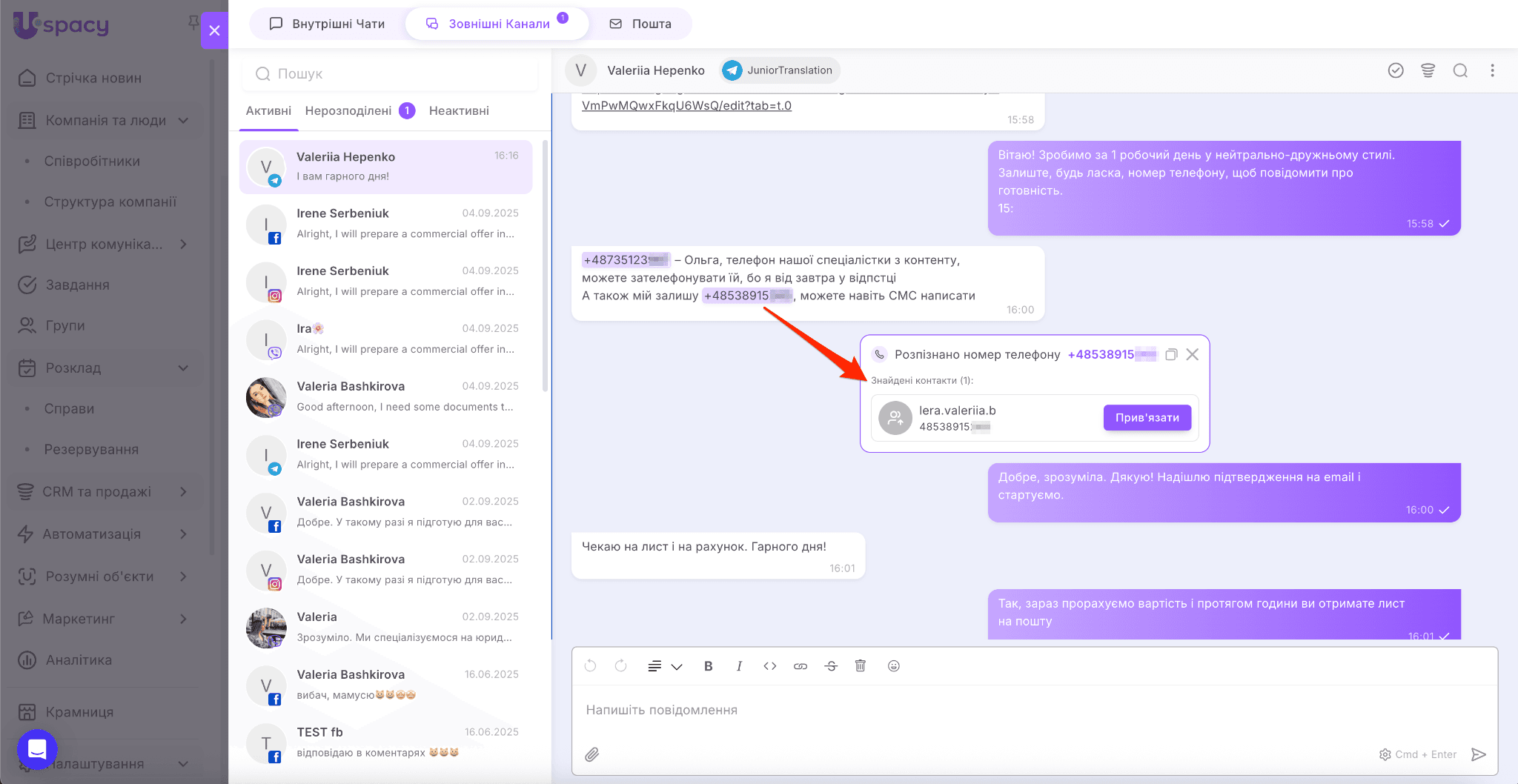Open Структура компанії in the sidebar

tap(110, 202)
